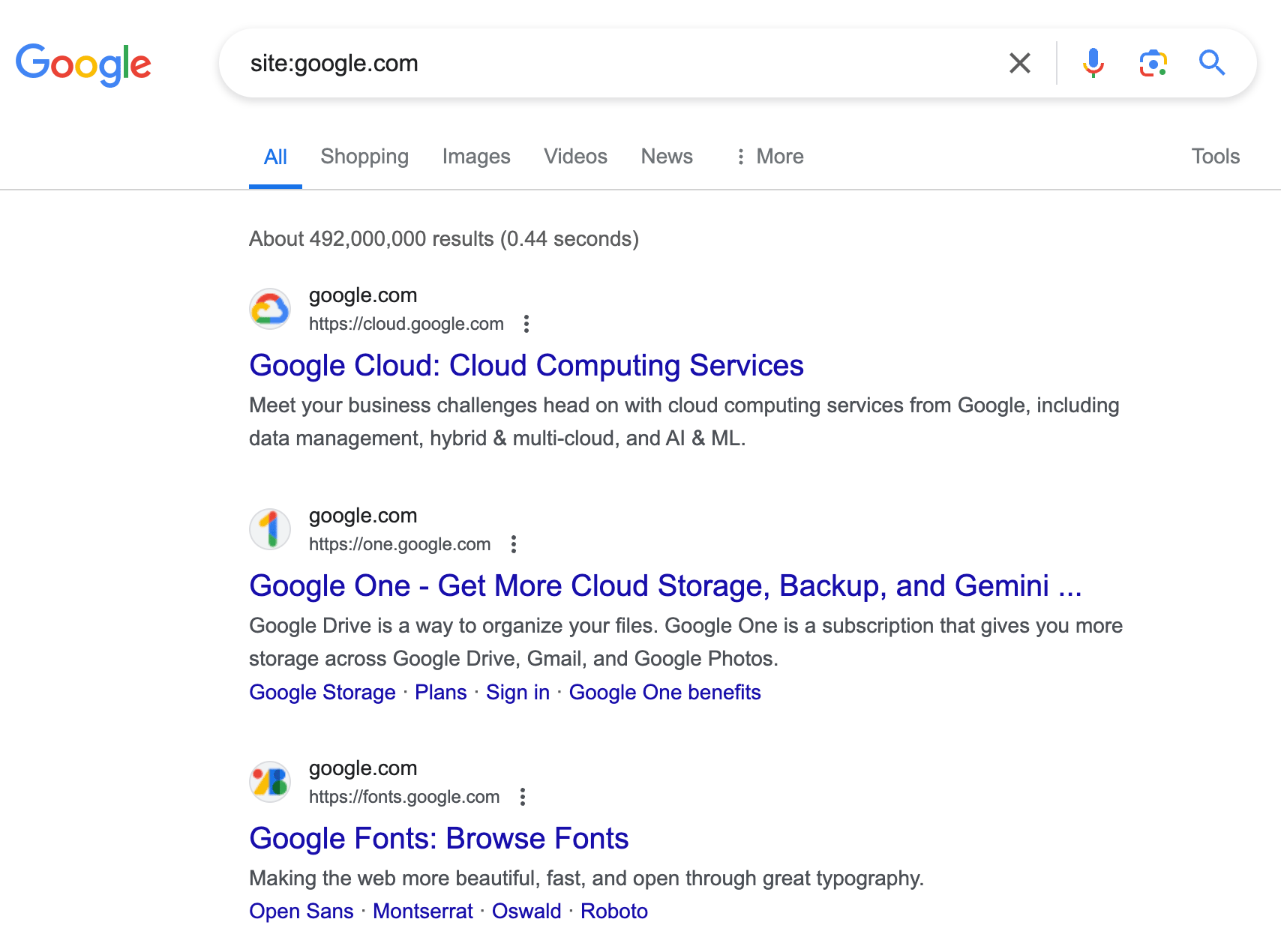Open Google Lens image search

(1153, 63)
